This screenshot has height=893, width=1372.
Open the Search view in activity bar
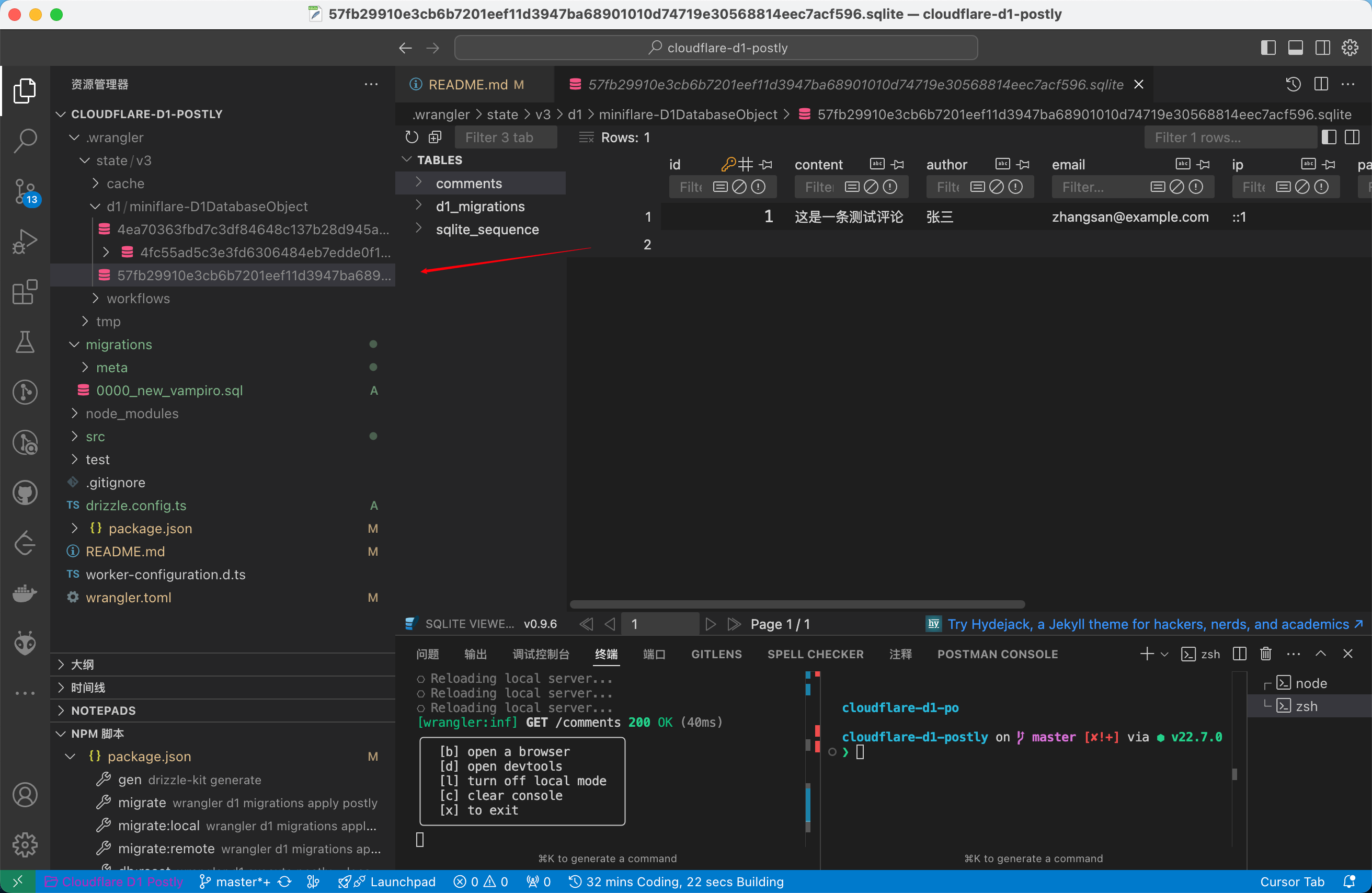coord(25,140)
